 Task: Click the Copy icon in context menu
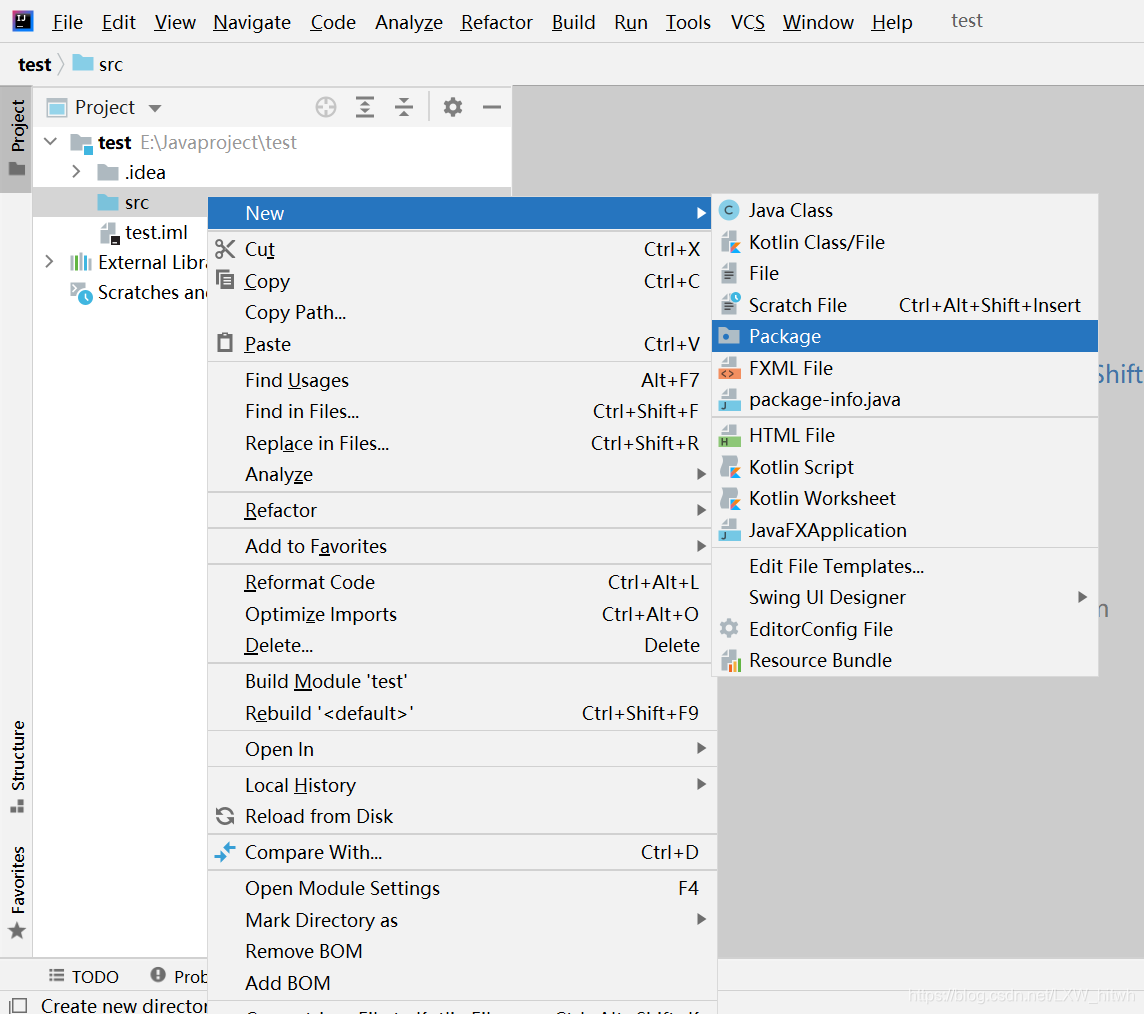225,280
